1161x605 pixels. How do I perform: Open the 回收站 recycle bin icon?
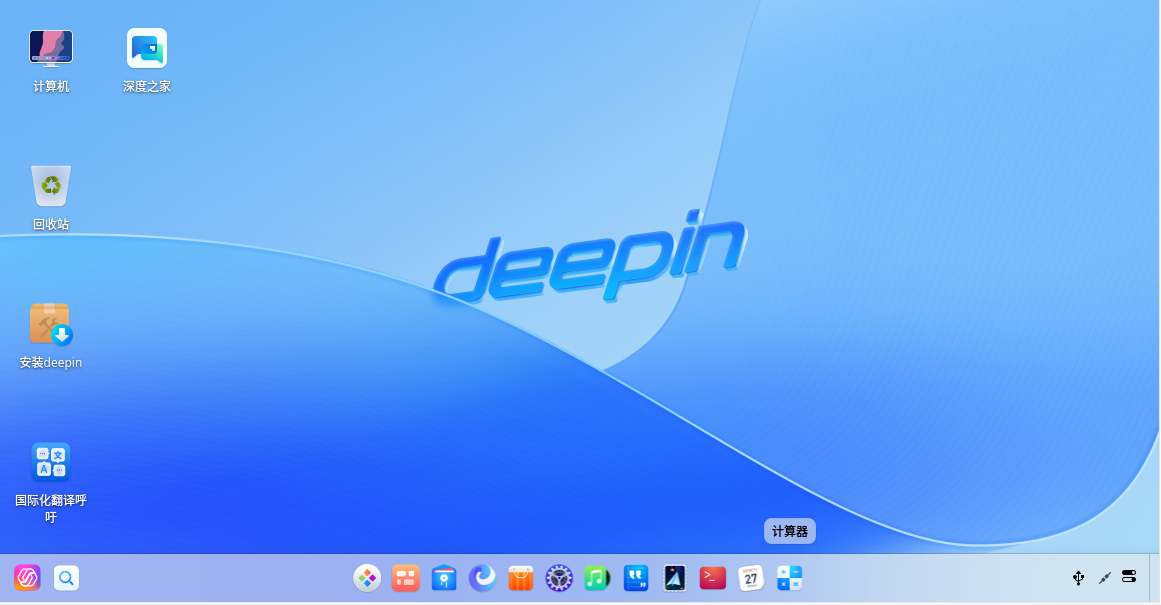(50, 186)
